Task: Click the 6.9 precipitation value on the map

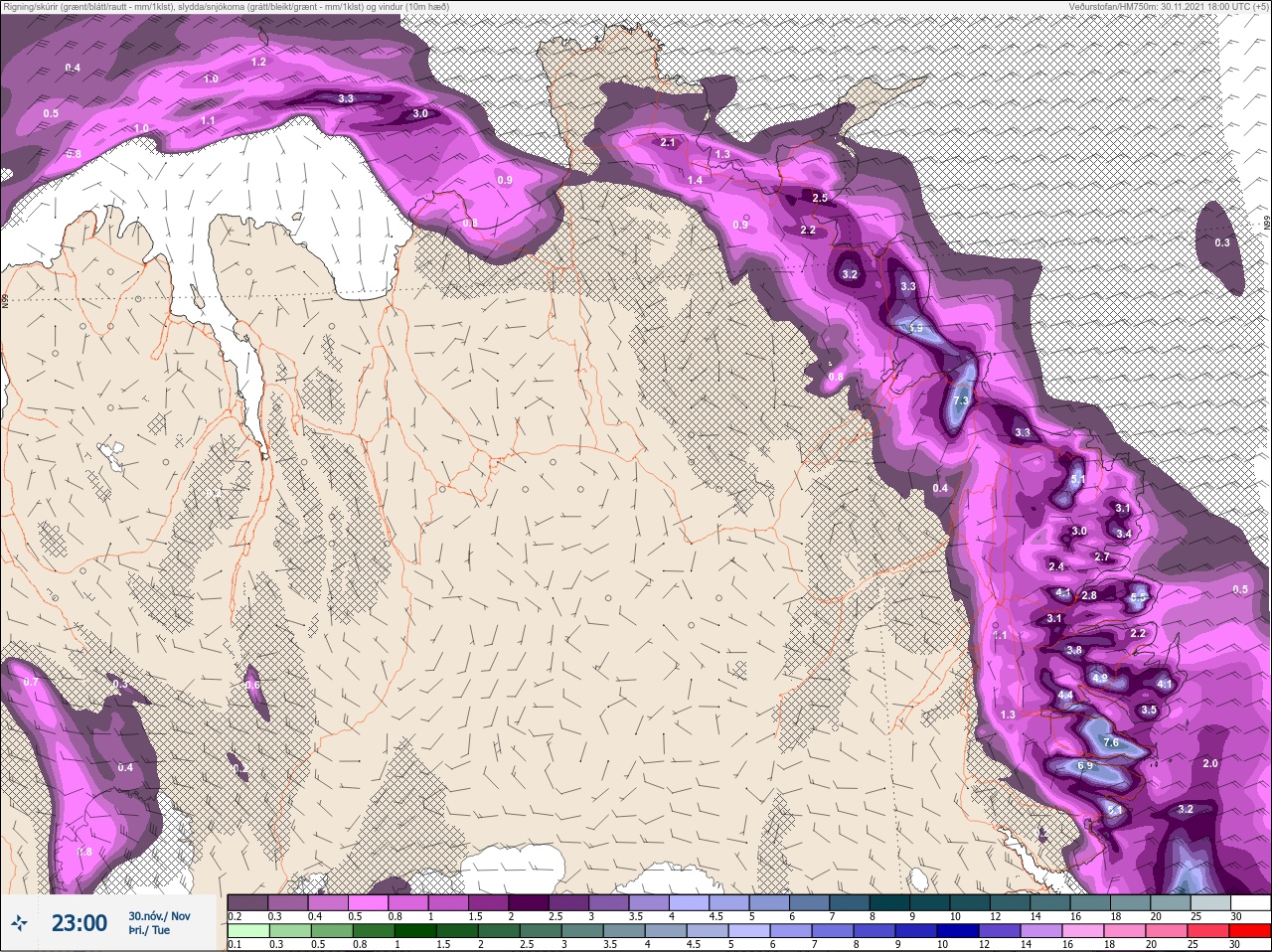Action: pos(1085,766)
